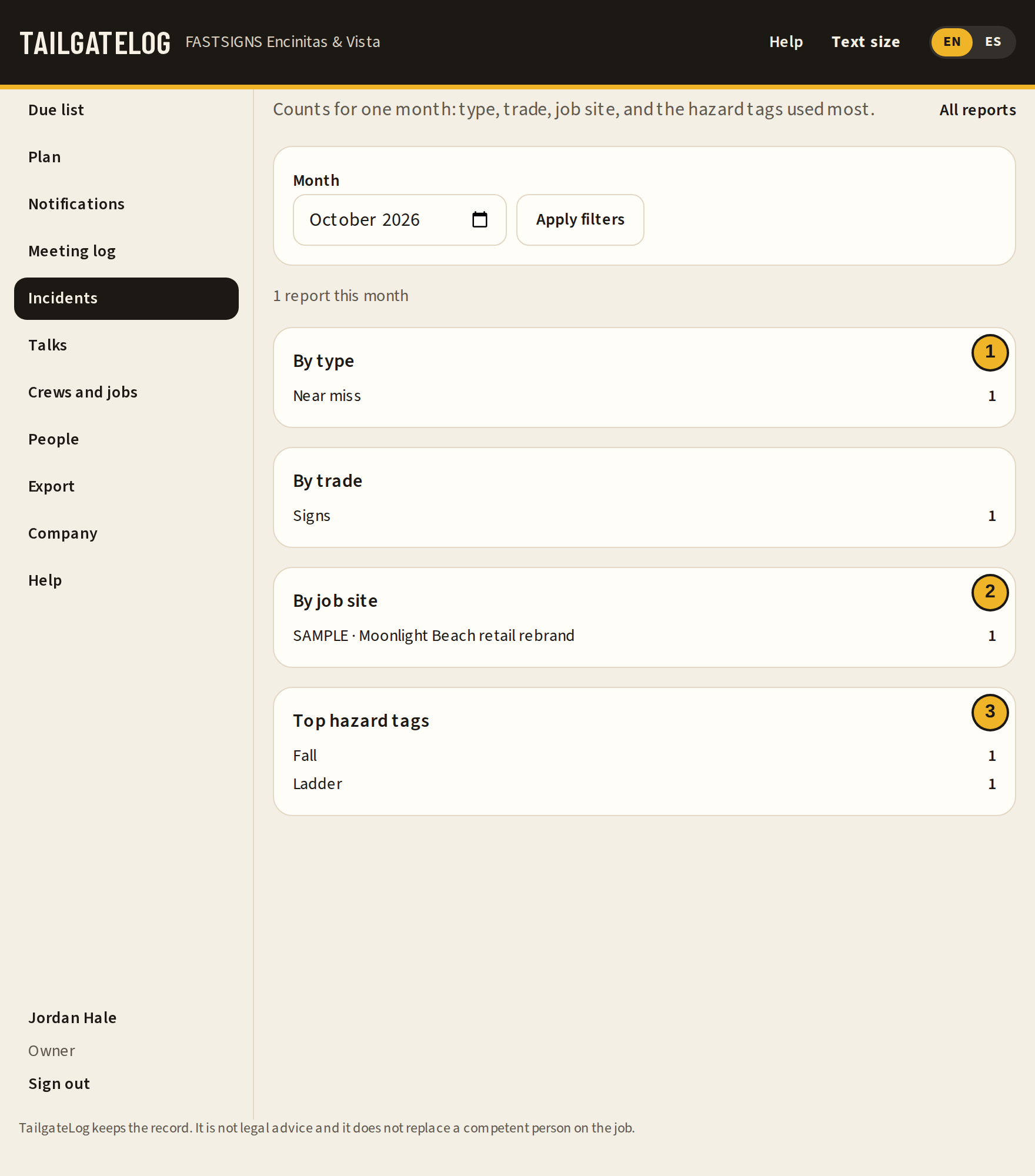Image resolution: width=1035 pixels, height=1176 pixels.
Task: Click Apply filters button
Action: click(x=580, y=220)
